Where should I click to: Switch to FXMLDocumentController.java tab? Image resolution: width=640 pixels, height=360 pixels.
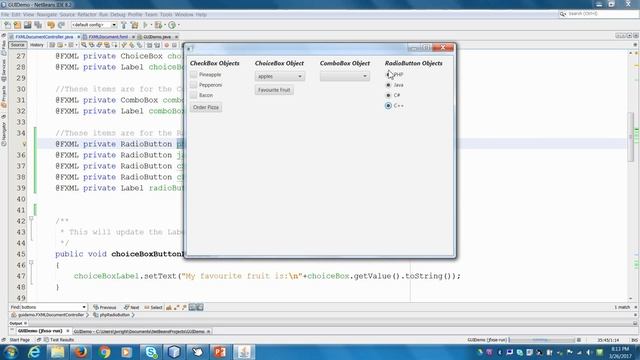[44, 37]
